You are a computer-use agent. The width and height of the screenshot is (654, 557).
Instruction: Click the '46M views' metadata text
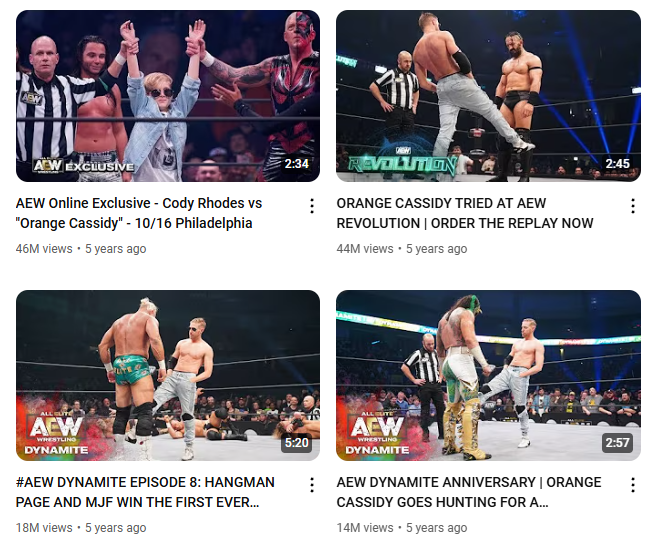click(x=44, y=249)
